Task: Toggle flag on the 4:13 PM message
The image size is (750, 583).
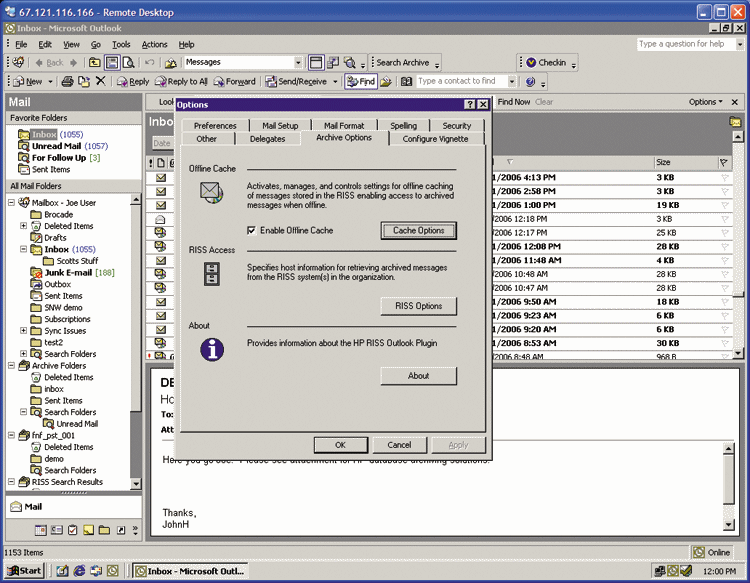Action: coord(724,177)
